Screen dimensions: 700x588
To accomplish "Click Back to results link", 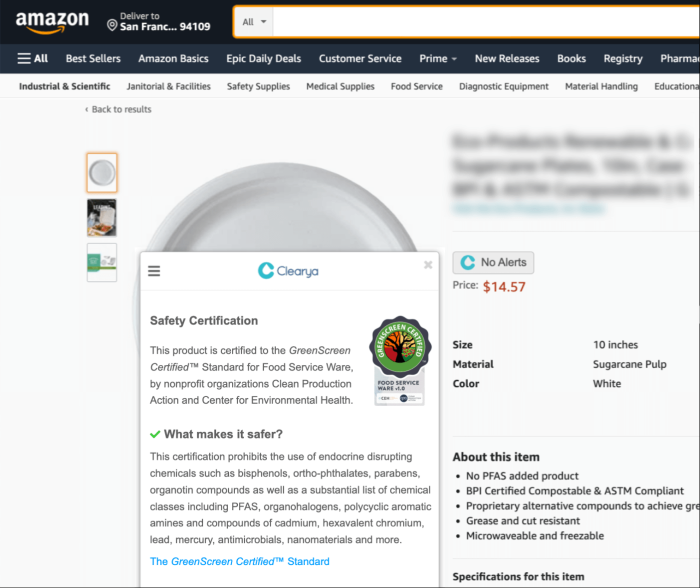I will click(x=118, y=109).
